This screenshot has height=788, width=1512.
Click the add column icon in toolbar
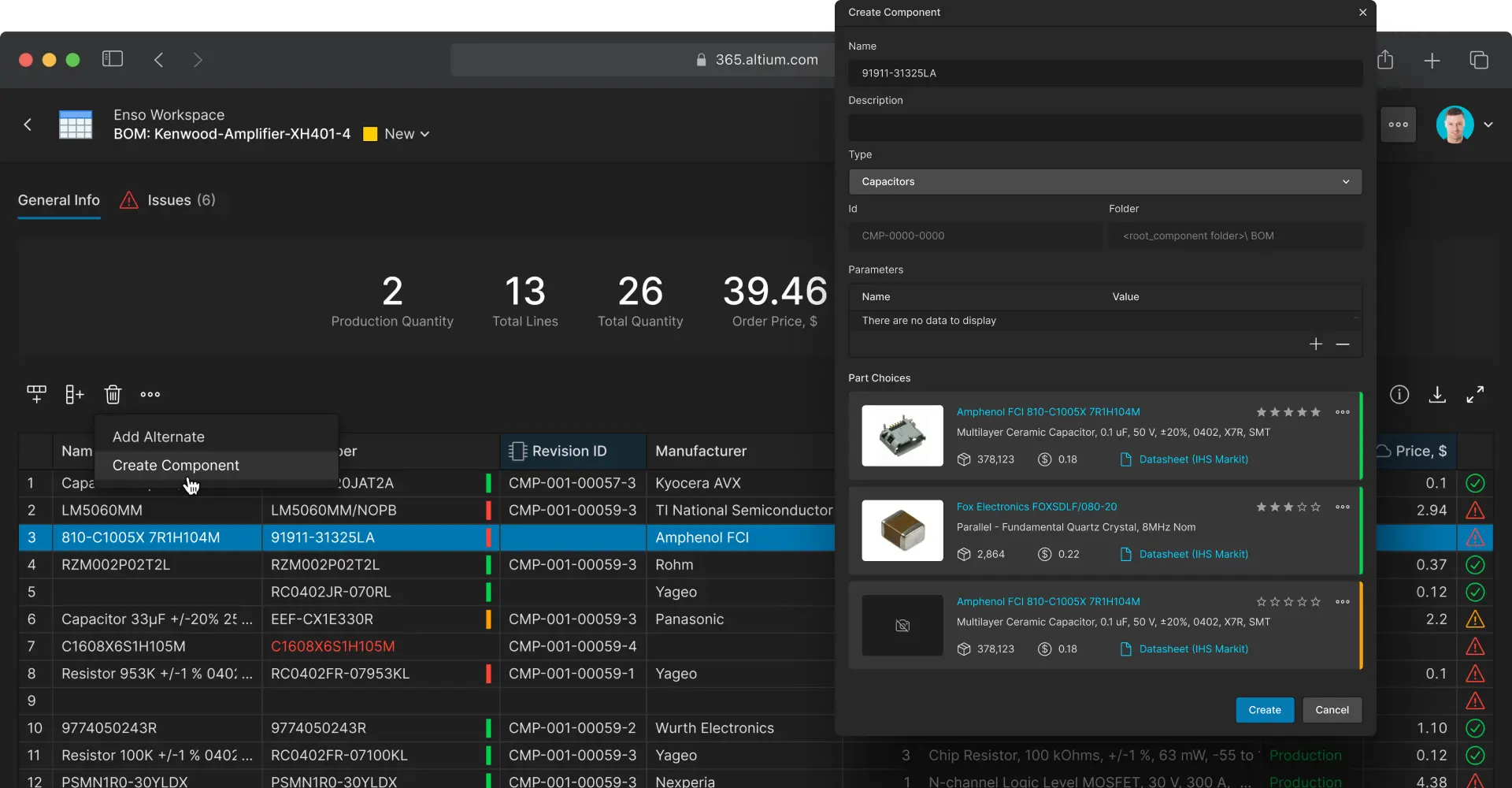(75, 395)
